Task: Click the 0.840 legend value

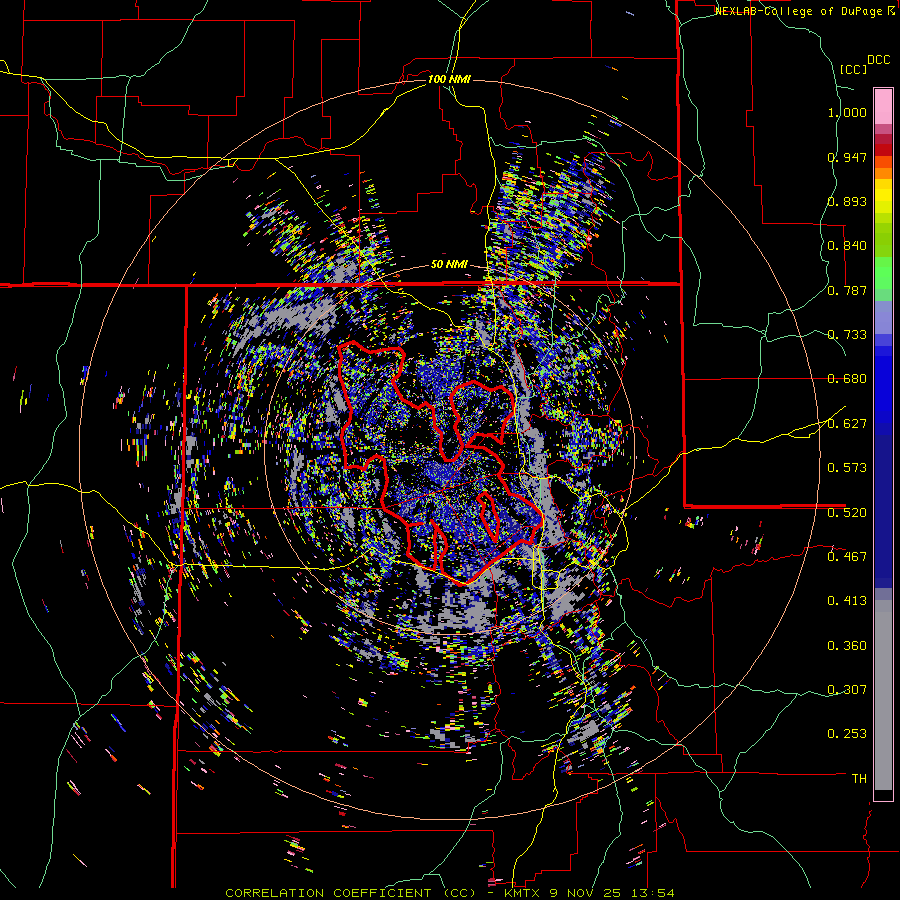Action: click(847, 246)
